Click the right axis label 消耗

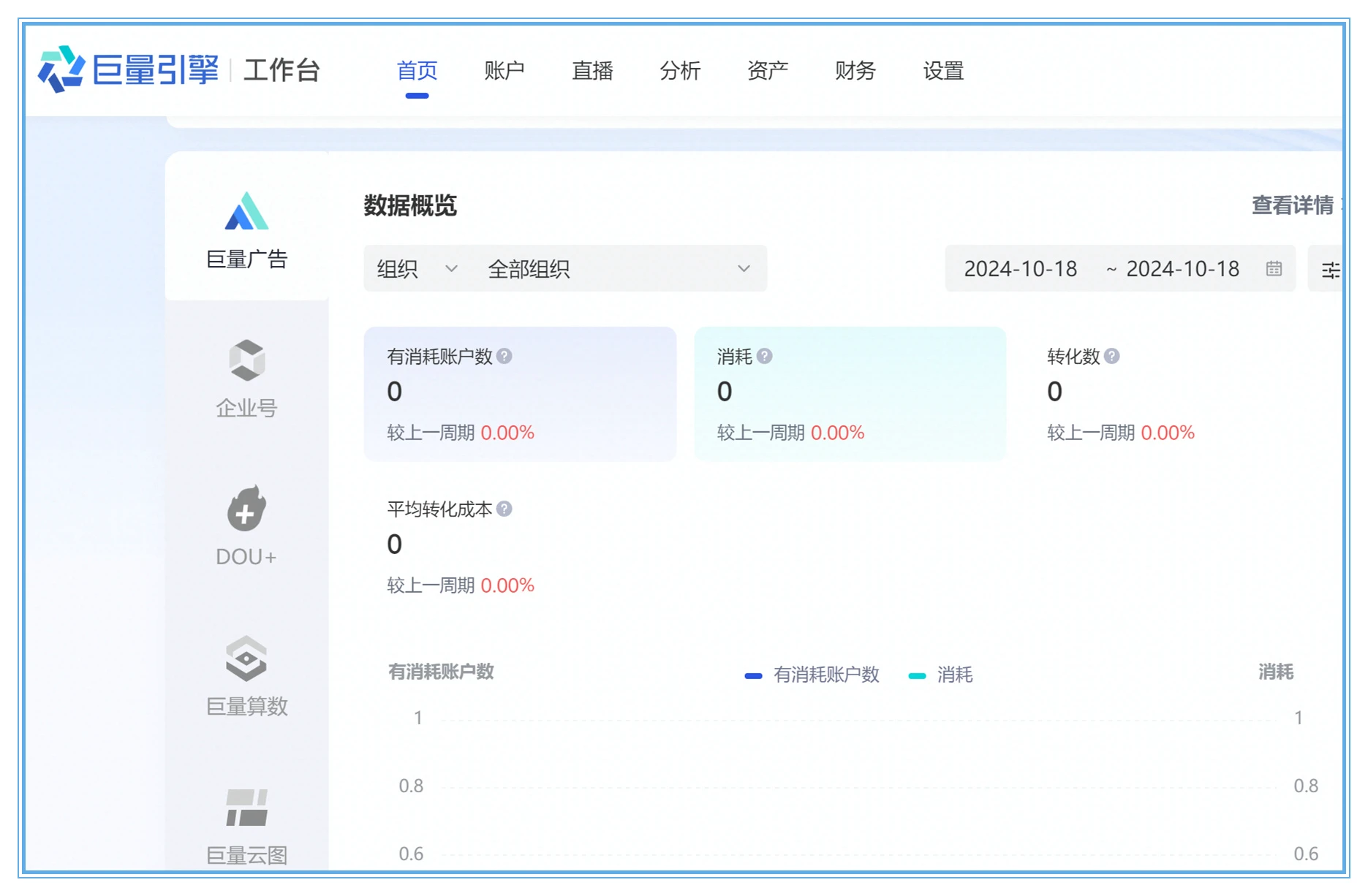(1276, 672)
